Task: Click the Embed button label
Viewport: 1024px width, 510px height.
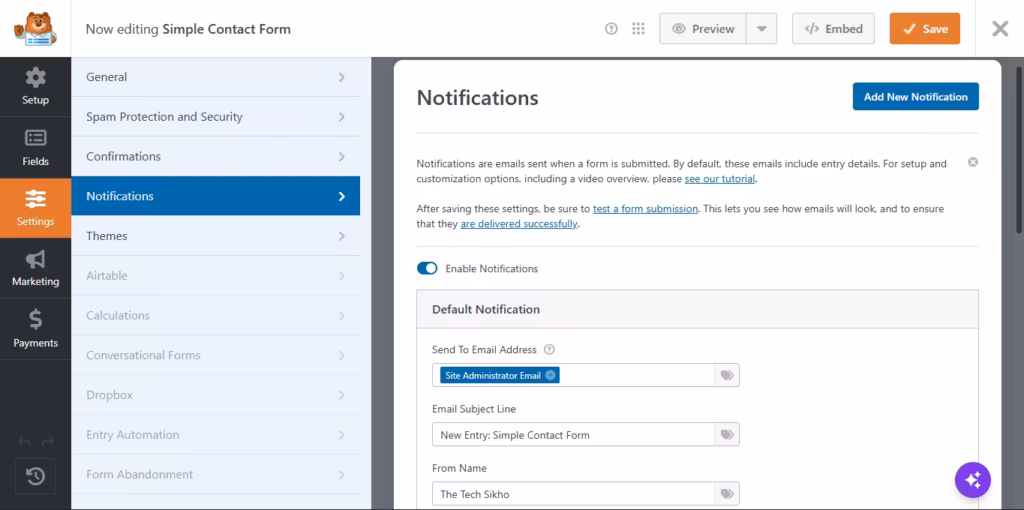Action: (x=844, y=29)
